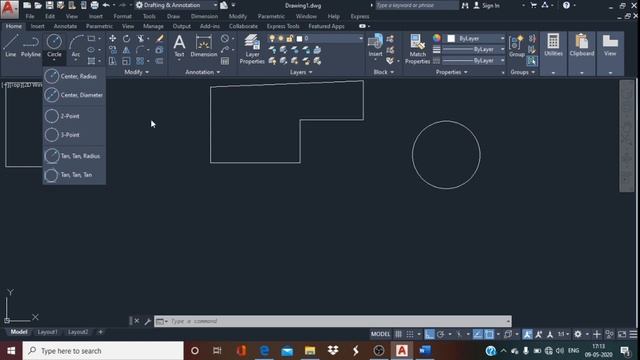Choose the Tan, Tan, Tan option

pyautogui.click(x=74, y=175)
